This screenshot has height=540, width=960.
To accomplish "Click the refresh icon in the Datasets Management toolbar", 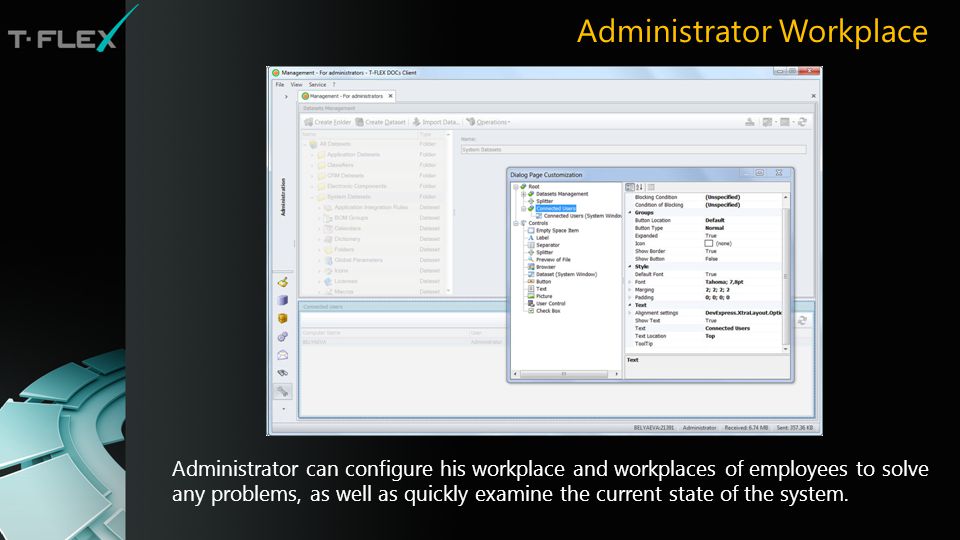I will click(x=802, y=122).
